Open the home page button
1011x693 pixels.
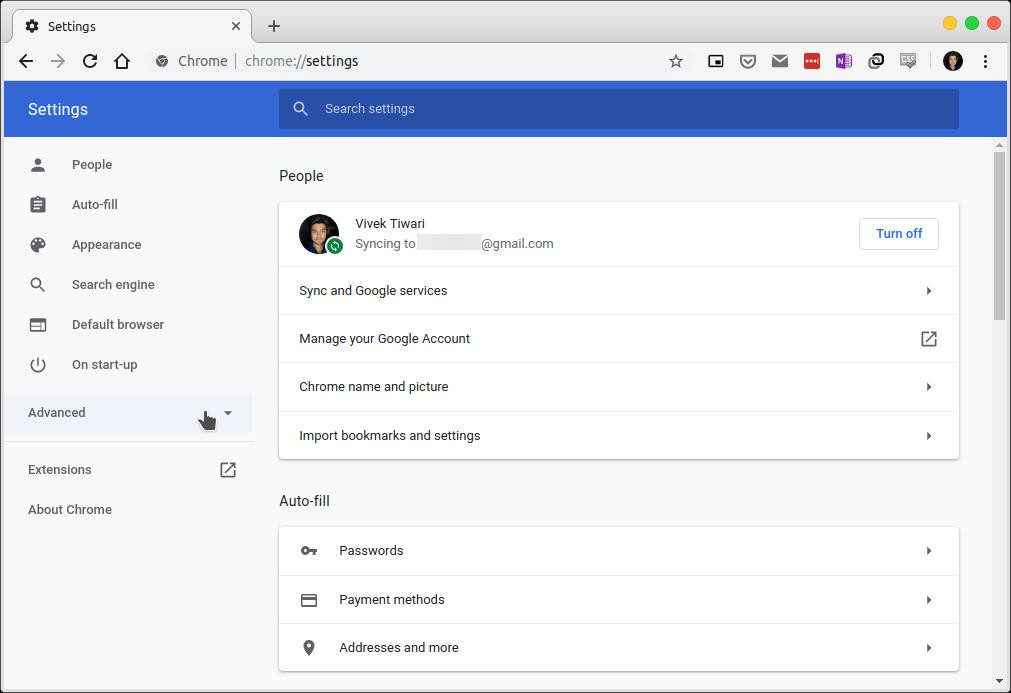122,61
